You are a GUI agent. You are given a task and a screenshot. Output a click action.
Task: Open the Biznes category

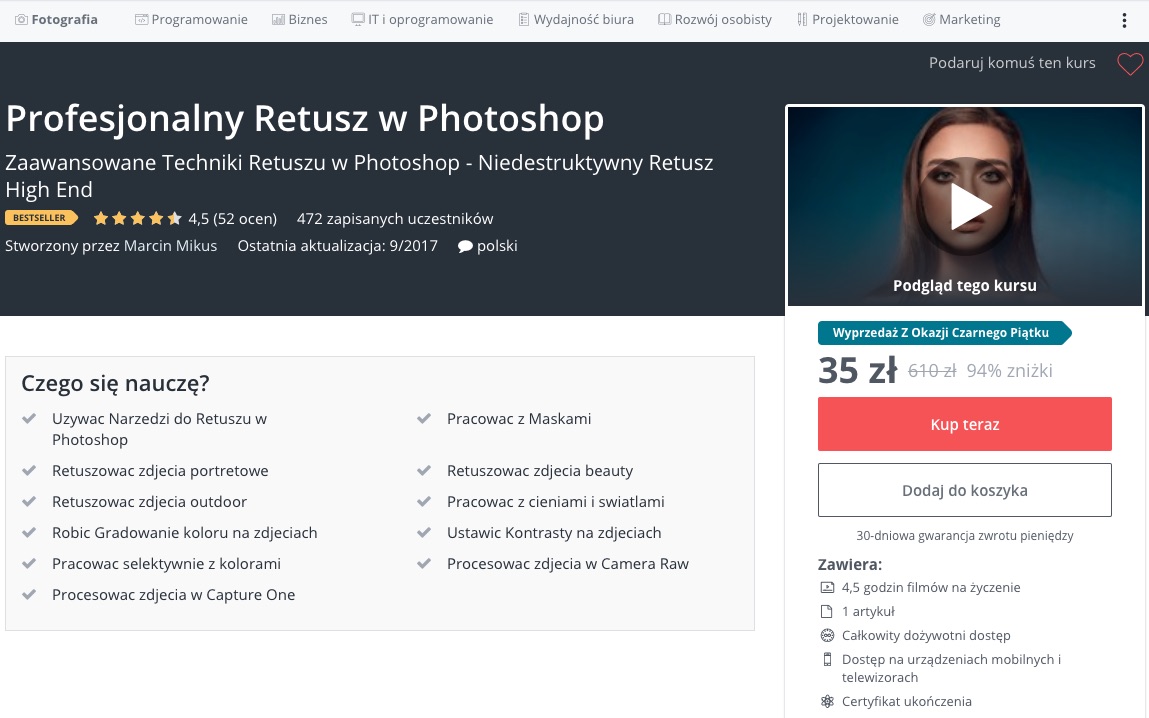pyautogui.click(x=300, y=20)
